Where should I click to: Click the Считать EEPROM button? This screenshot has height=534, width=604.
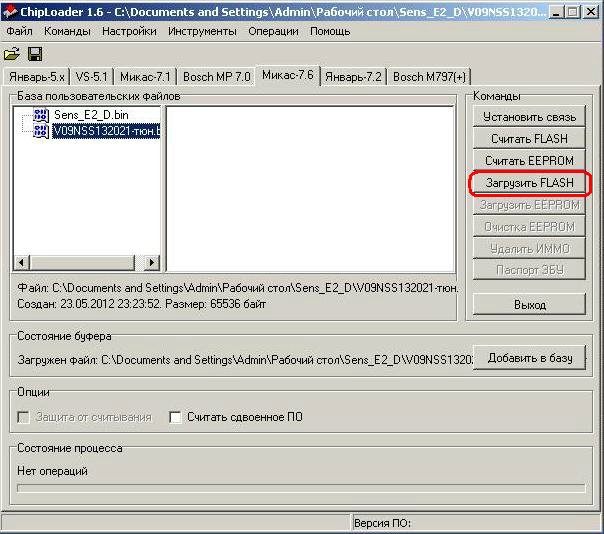pos(528,161)
